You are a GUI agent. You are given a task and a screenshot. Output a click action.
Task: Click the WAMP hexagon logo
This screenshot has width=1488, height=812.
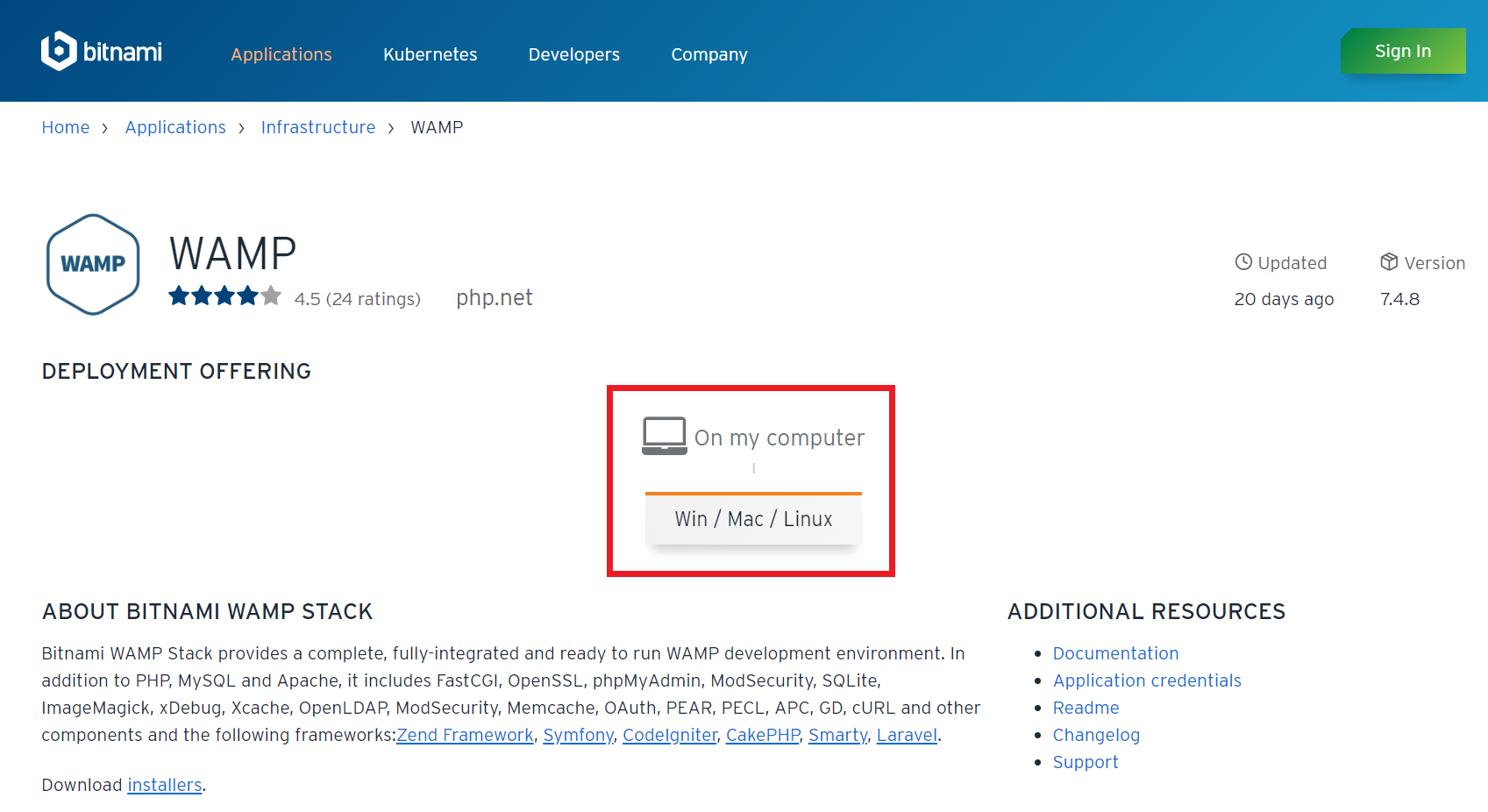(x=93, y=264)
